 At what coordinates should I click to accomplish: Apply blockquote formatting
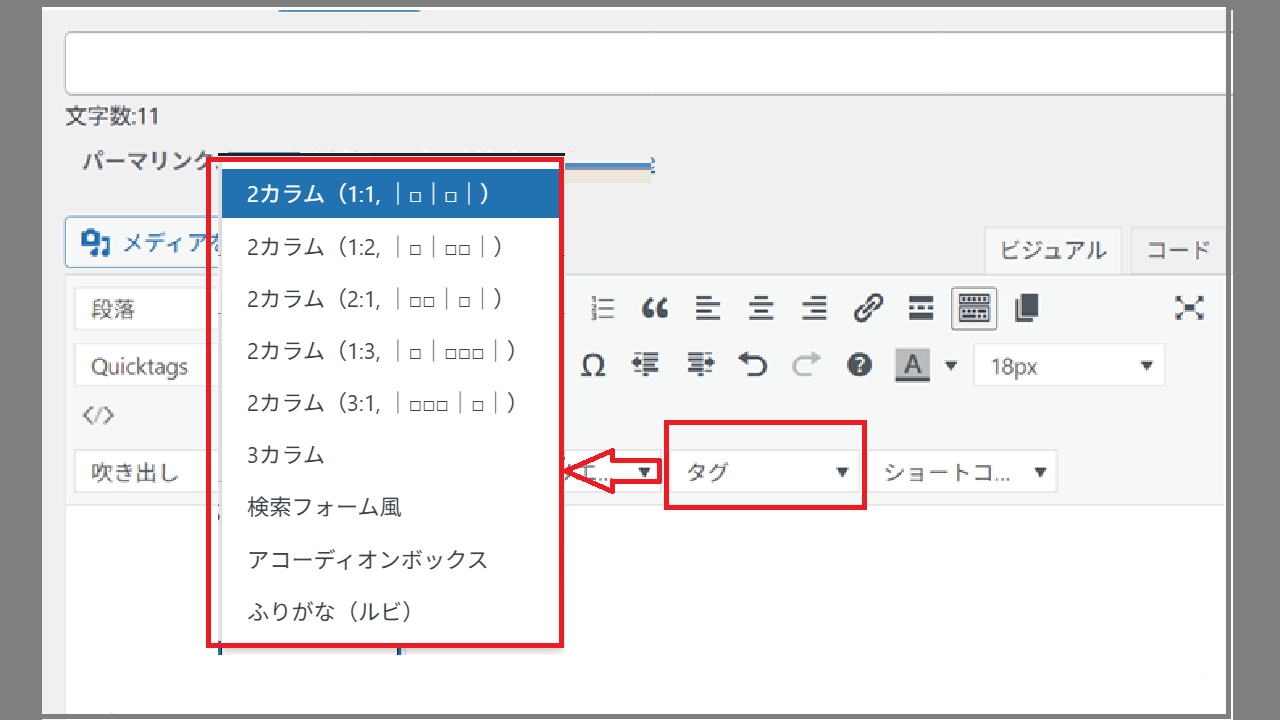pyautogui.click(x=655, y=308)
